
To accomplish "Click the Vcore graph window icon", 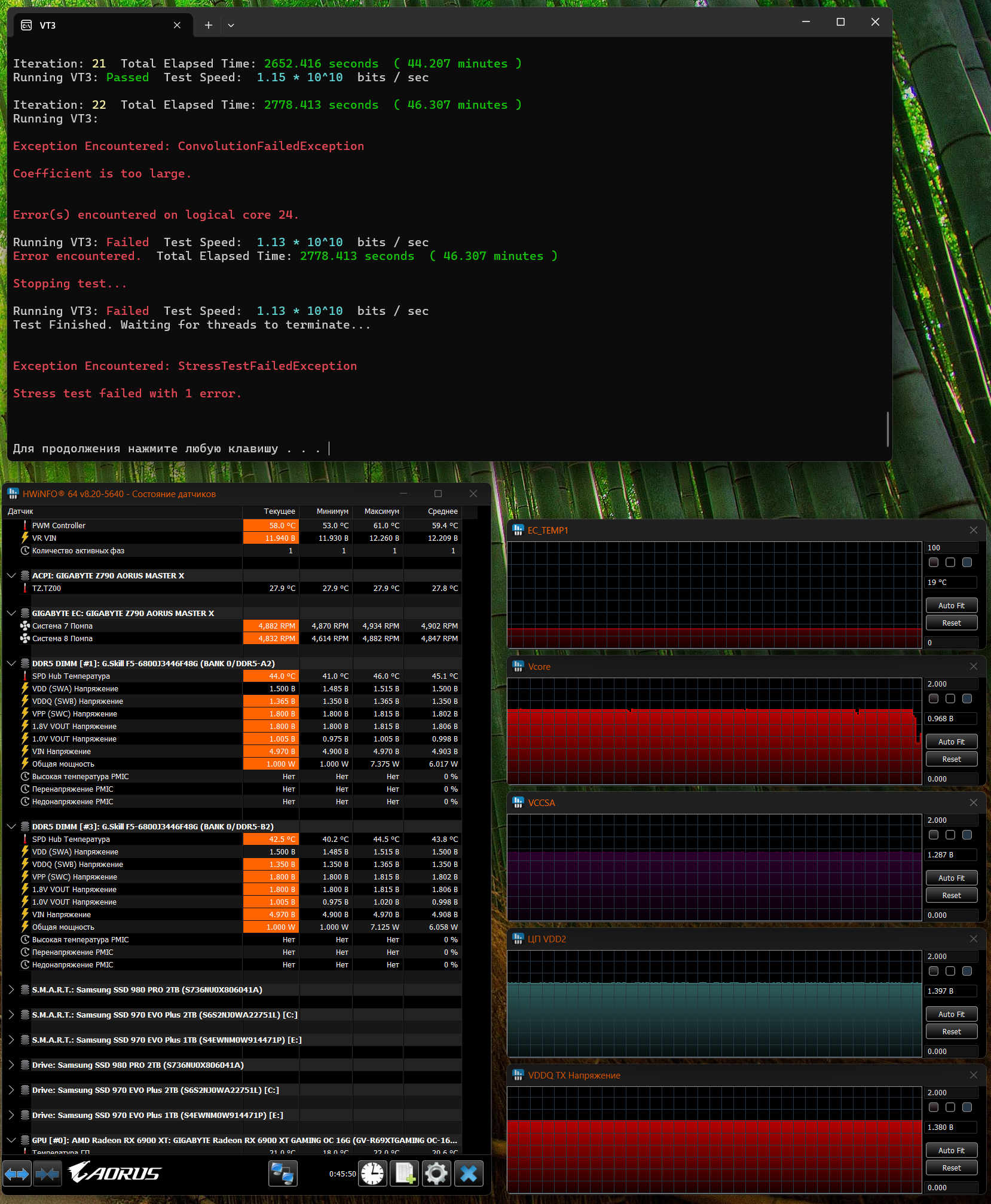I will point(518,666).
